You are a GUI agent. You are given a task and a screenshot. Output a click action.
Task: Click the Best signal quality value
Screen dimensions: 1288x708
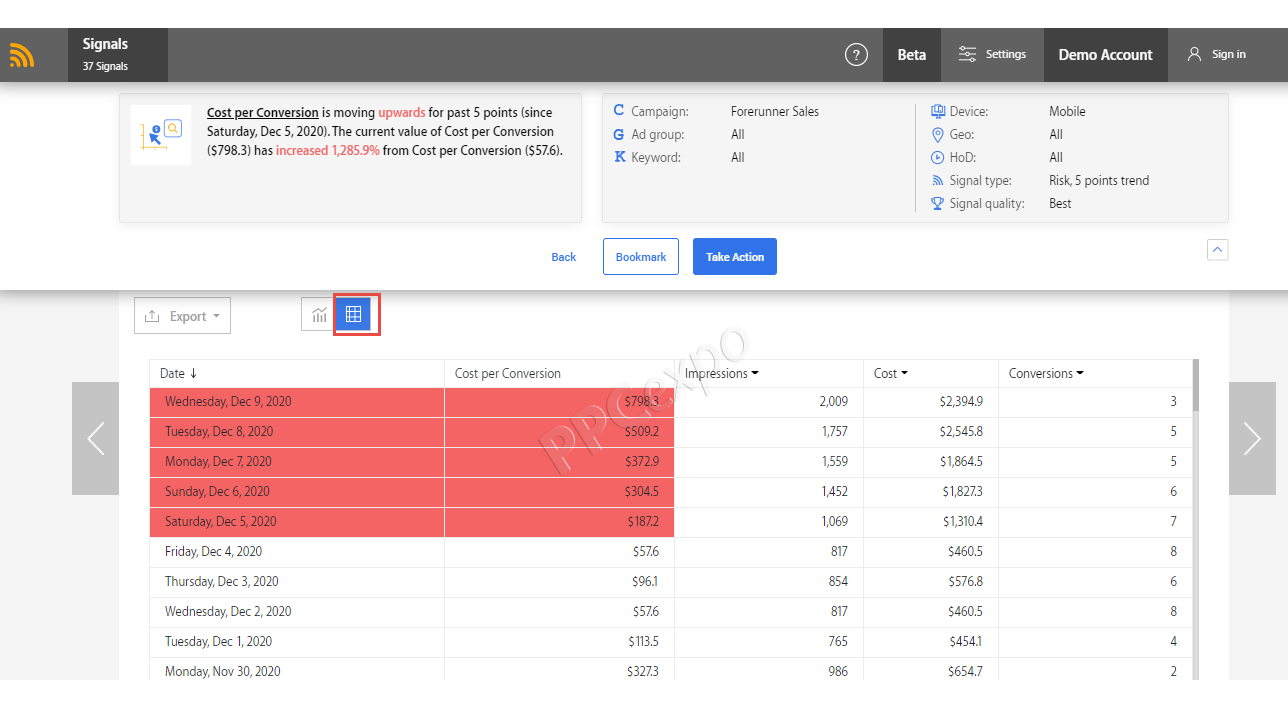[1060, 204]
